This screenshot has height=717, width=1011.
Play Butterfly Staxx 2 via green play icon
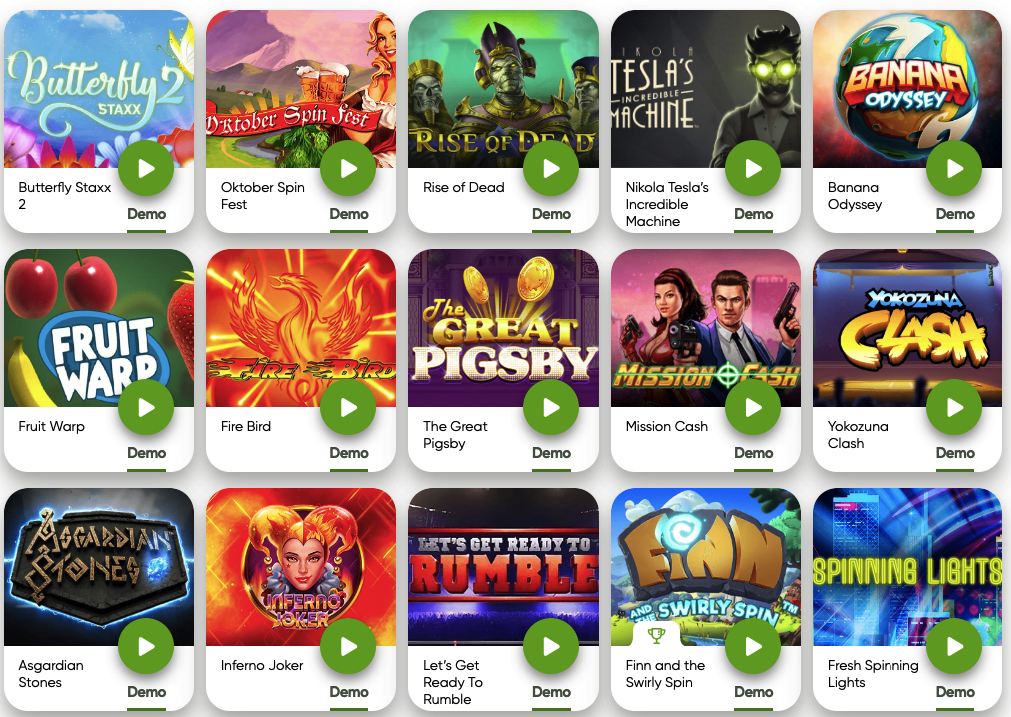146,168
